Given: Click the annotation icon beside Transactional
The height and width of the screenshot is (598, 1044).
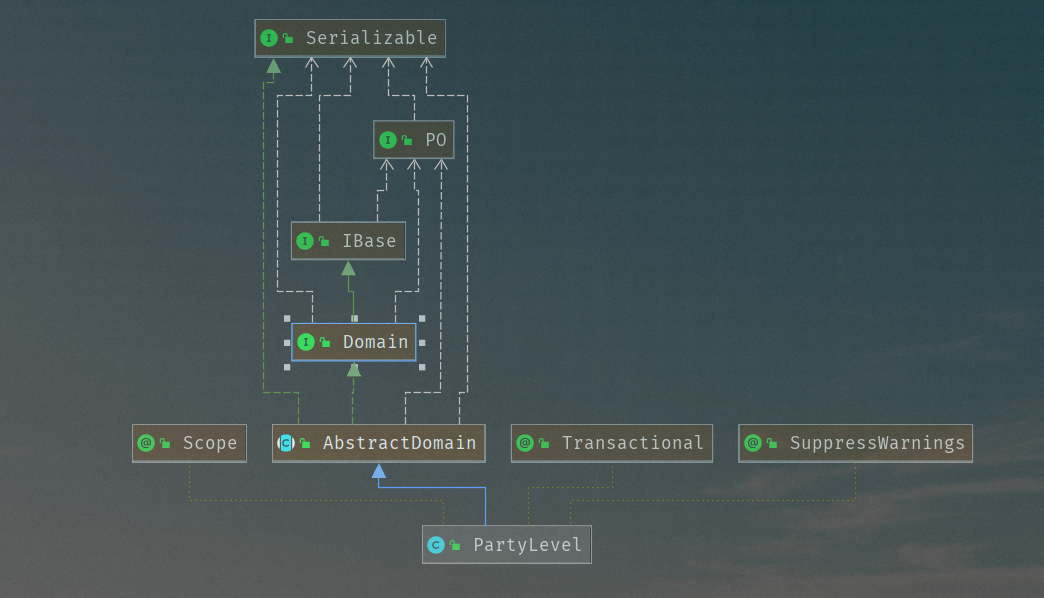Looking at the screenshot, I should [x=525, y=443].
